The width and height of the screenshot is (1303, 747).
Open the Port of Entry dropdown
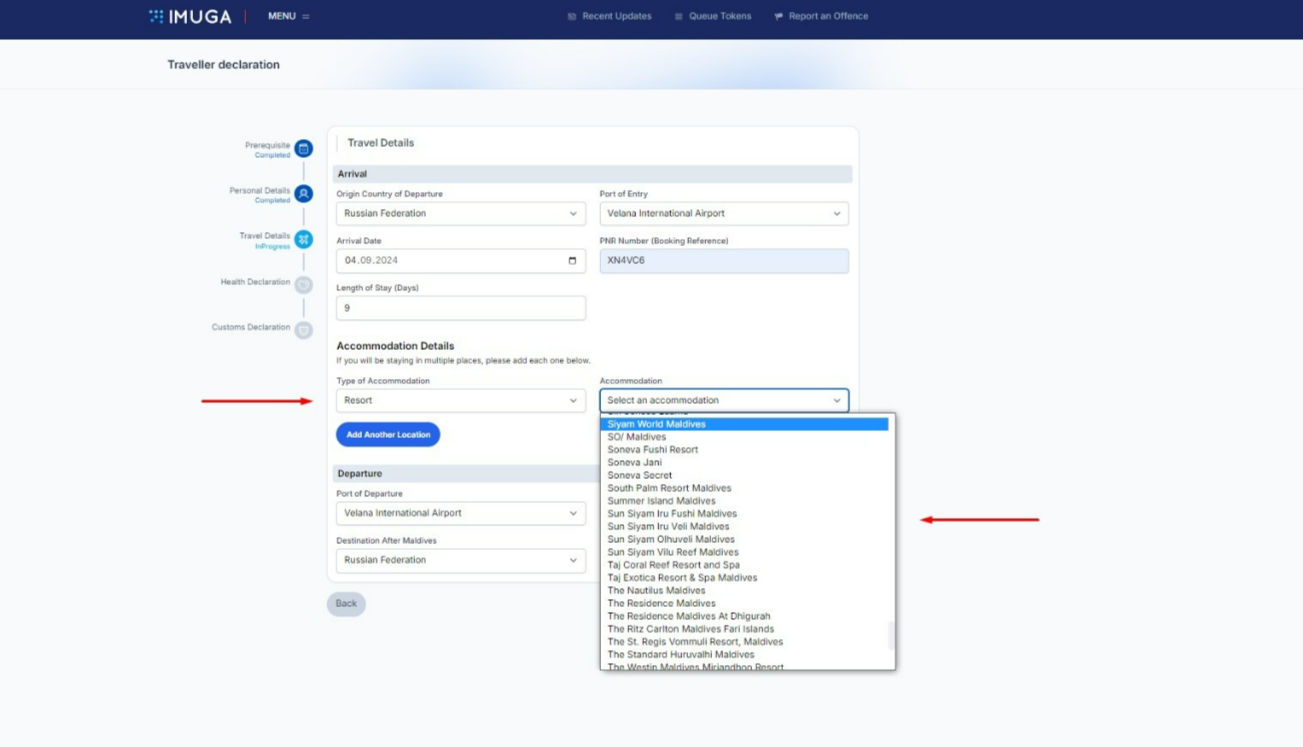(724, 213)
